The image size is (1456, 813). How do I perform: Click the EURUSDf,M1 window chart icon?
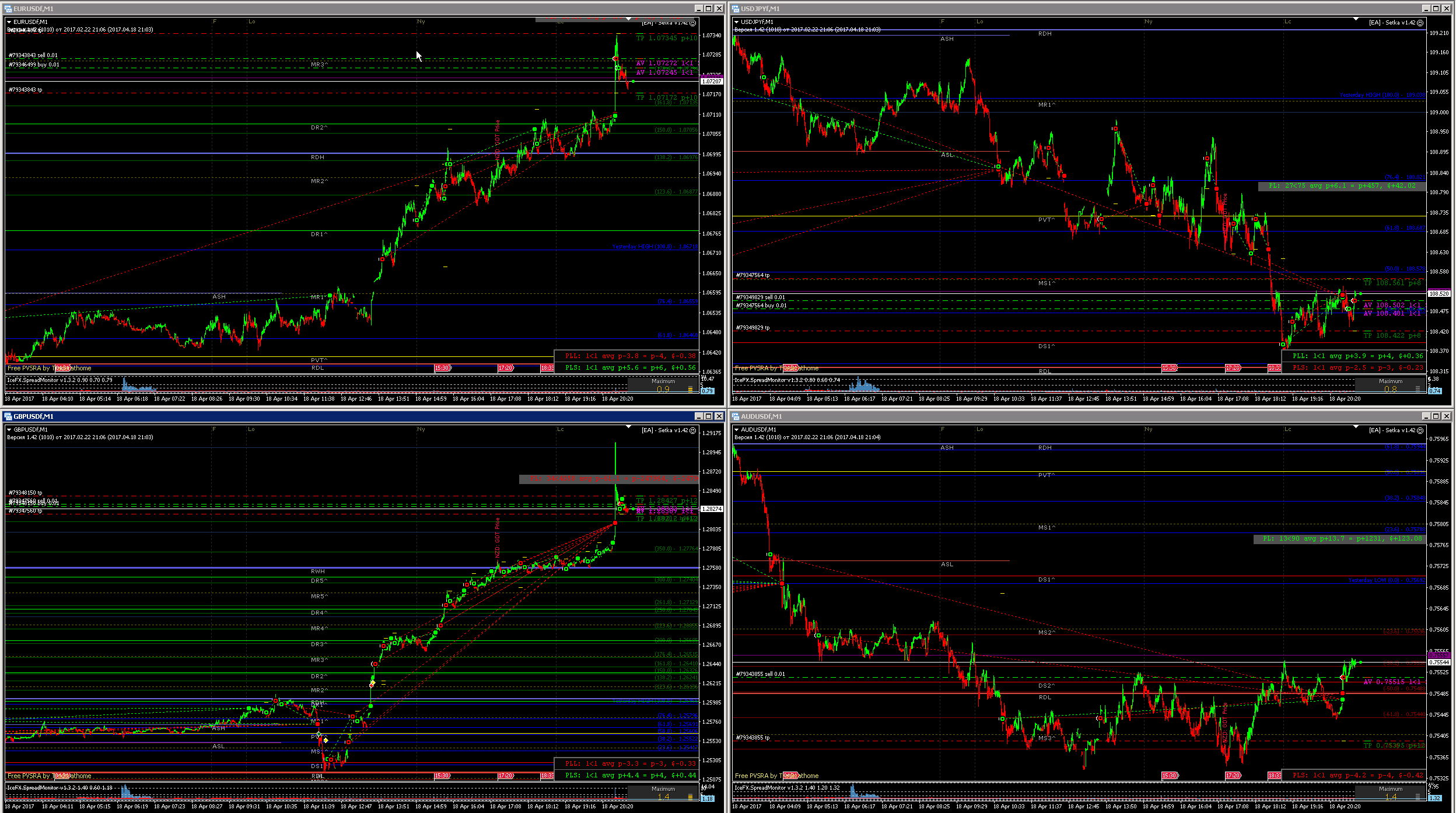pyautogui.click(x=8, y=8)
